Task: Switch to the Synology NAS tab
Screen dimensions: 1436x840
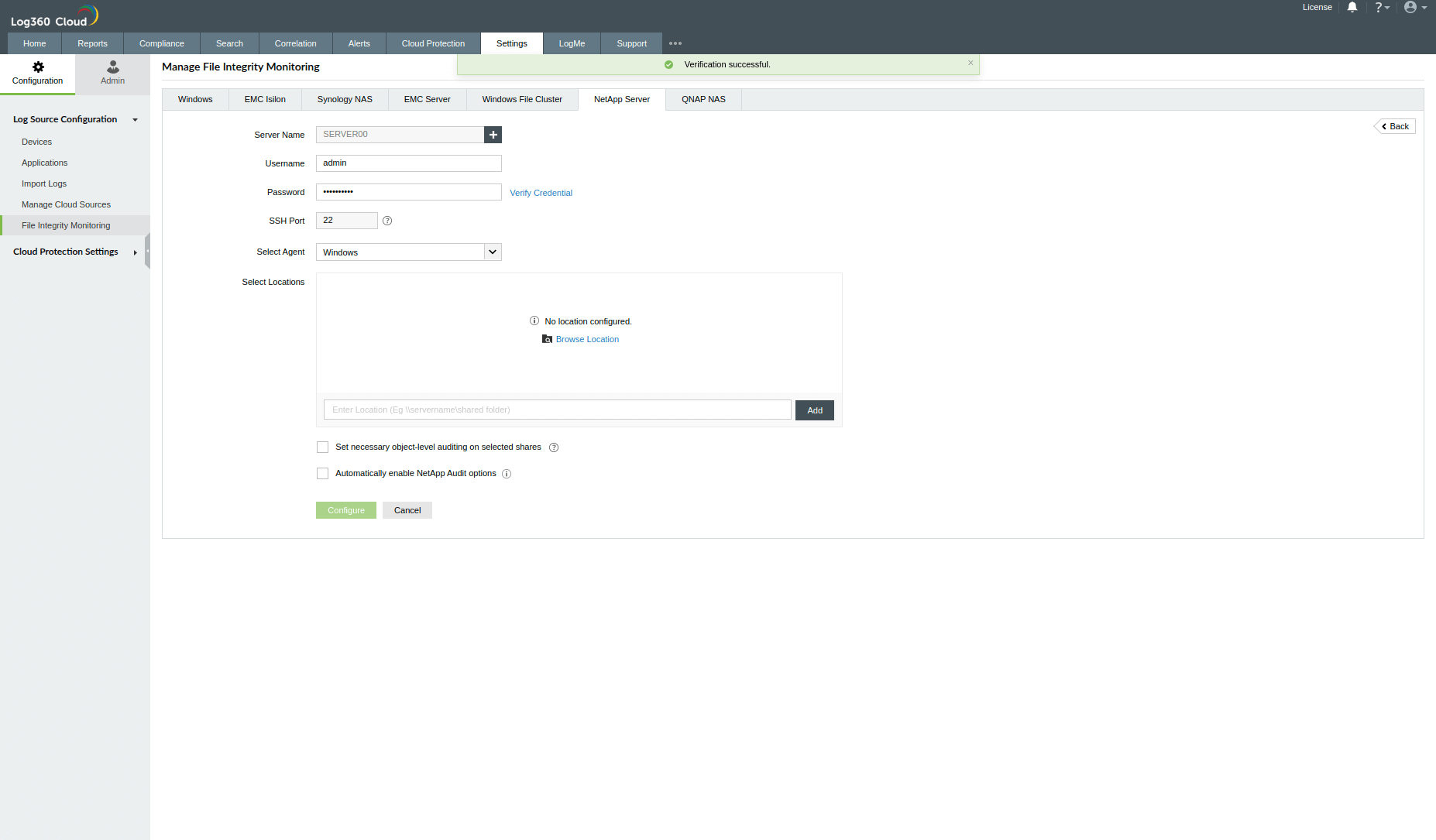Action: click(x=344, y=99)
